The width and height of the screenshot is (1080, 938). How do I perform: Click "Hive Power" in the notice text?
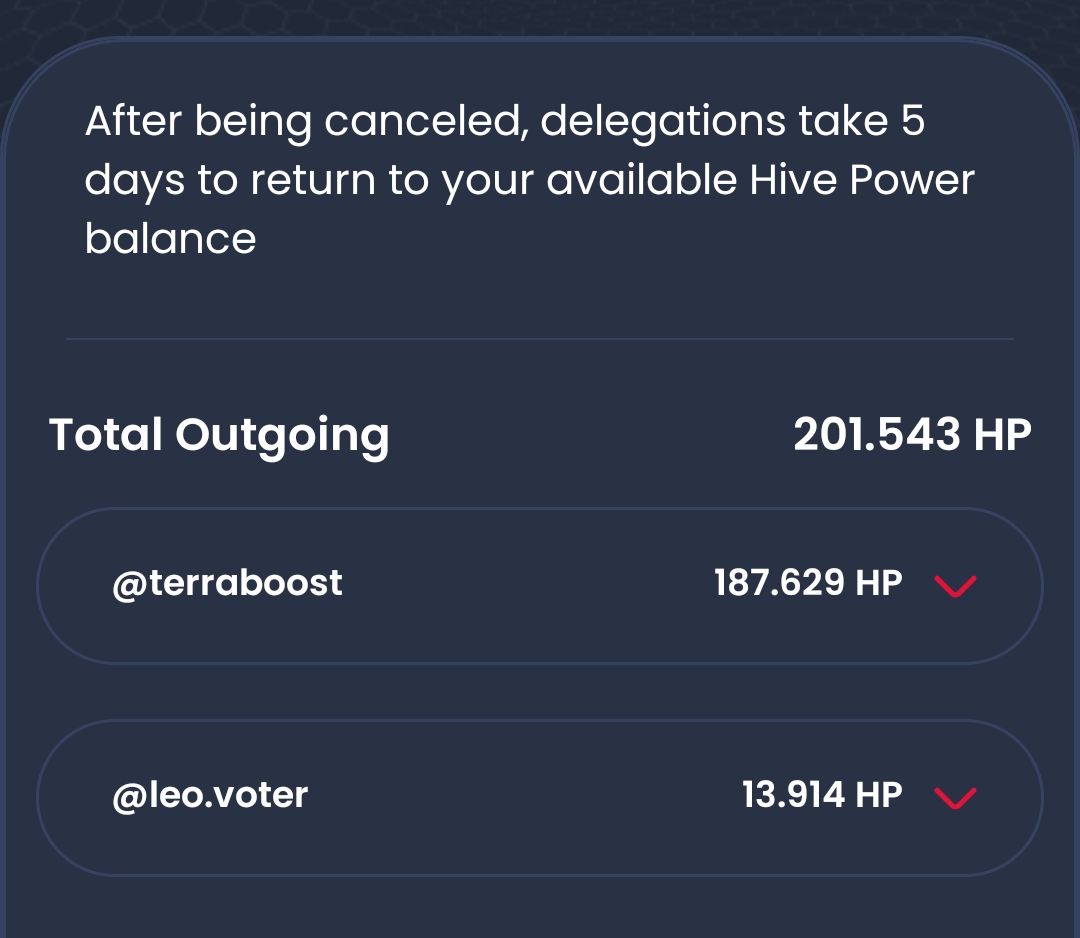(x=862, y=180)
